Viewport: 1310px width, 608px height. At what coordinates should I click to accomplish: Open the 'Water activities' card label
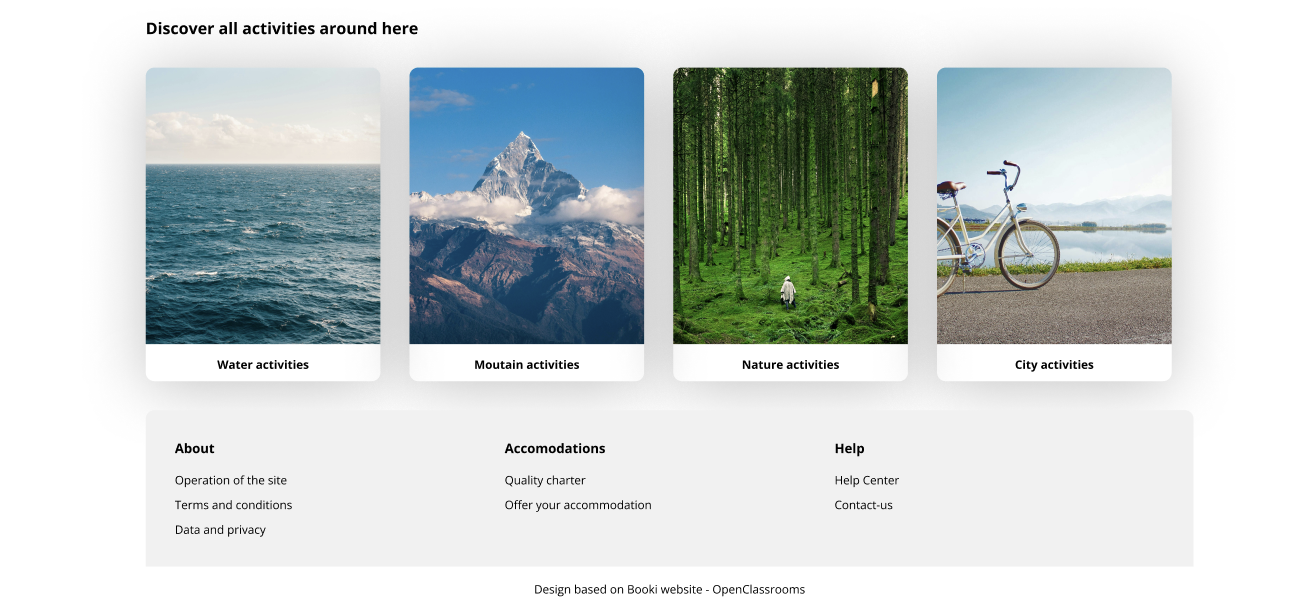[x=263, y=365]
